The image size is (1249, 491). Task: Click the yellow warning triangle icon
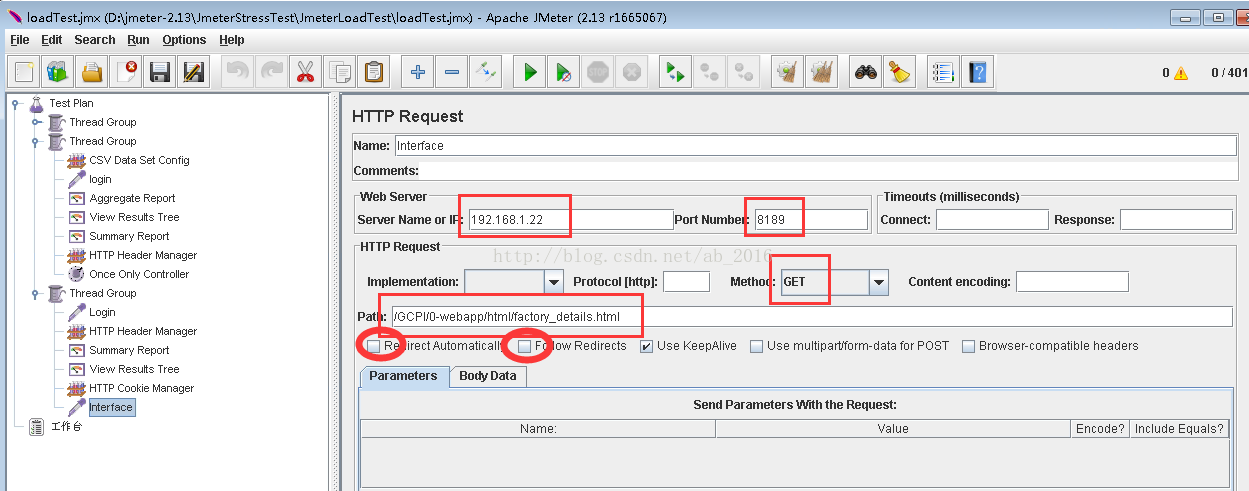pyautogui.click(x=1181, y=73)
